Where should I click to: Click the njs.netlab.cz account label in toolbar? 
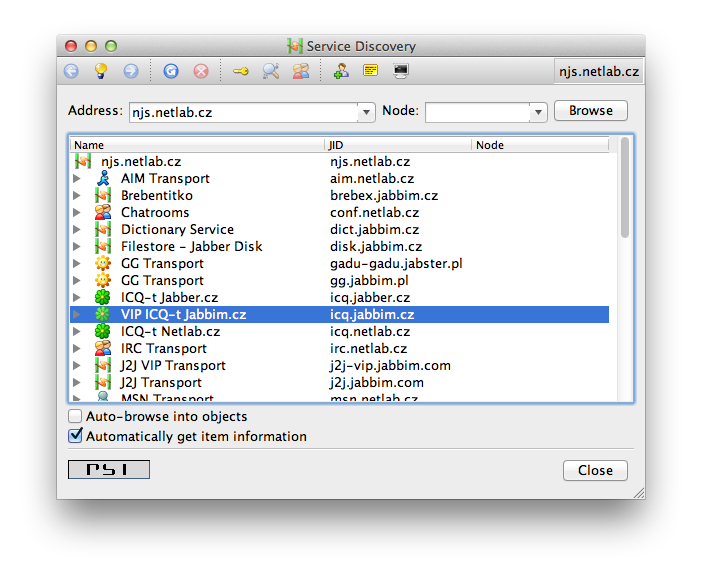coord(599,72)
